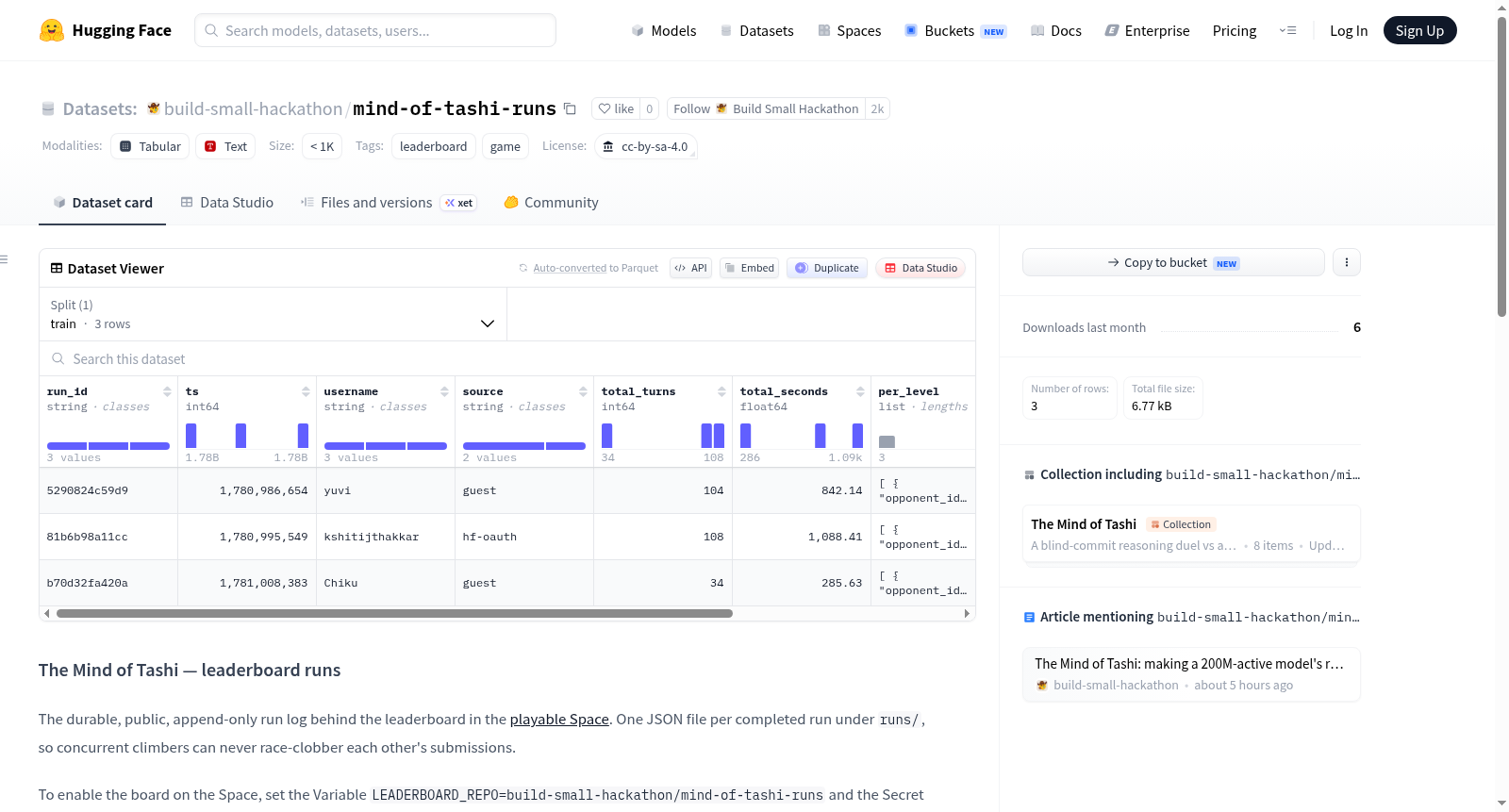Focus the search models, datasets, users field
This screenshot has width=1509, height=812.
(375, 30)
